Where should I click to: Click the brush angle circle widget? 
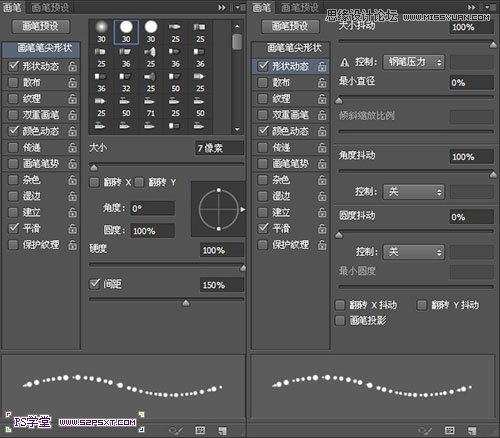tap(219, 209)
